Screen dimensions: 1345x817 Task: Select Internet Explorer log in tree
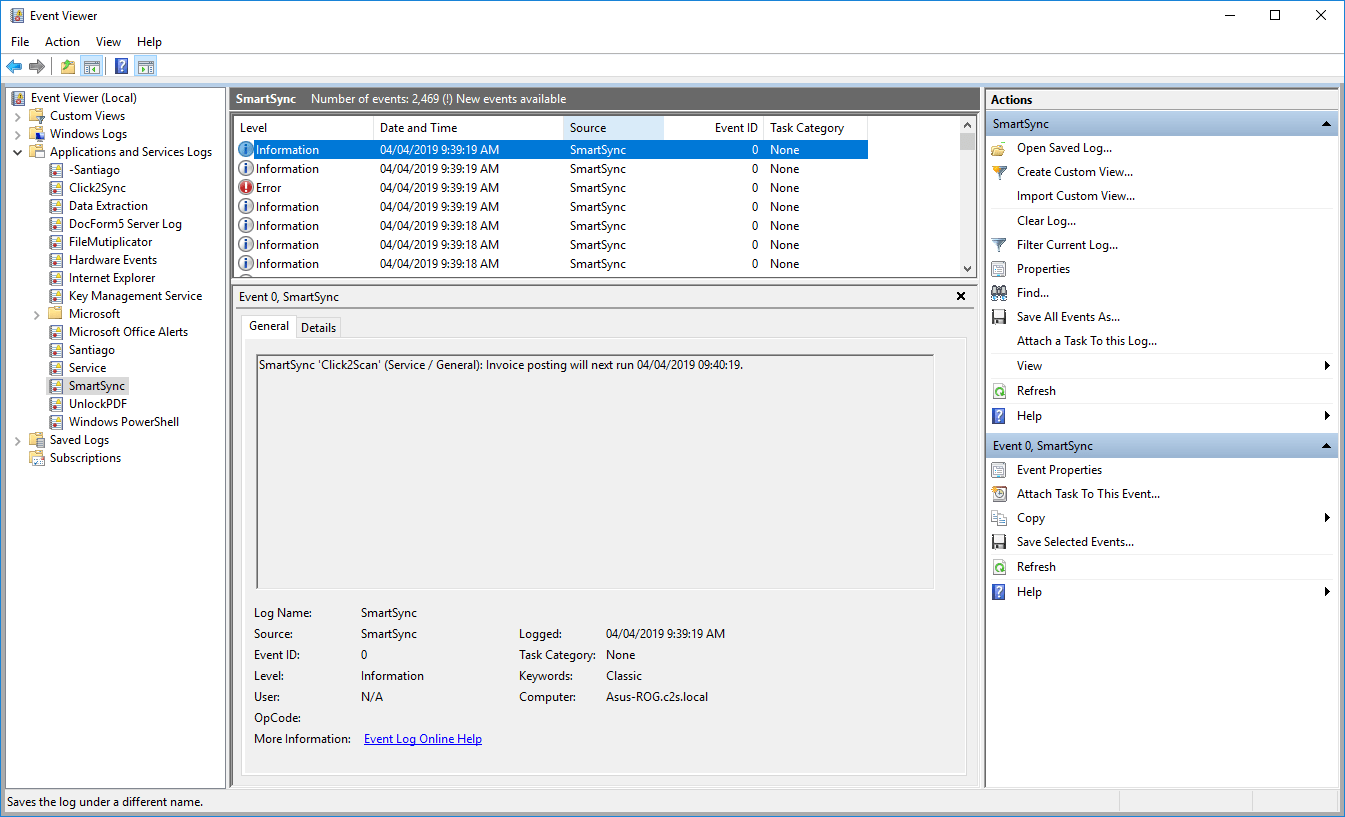coord(112,278)
